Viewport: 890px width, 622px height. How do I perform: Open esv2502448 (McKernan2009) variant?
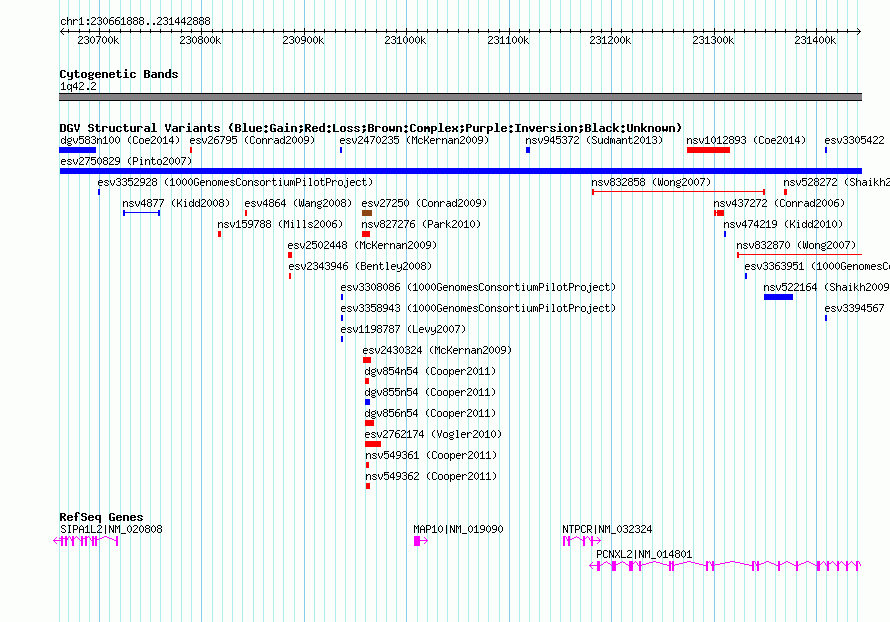point(362,245)
